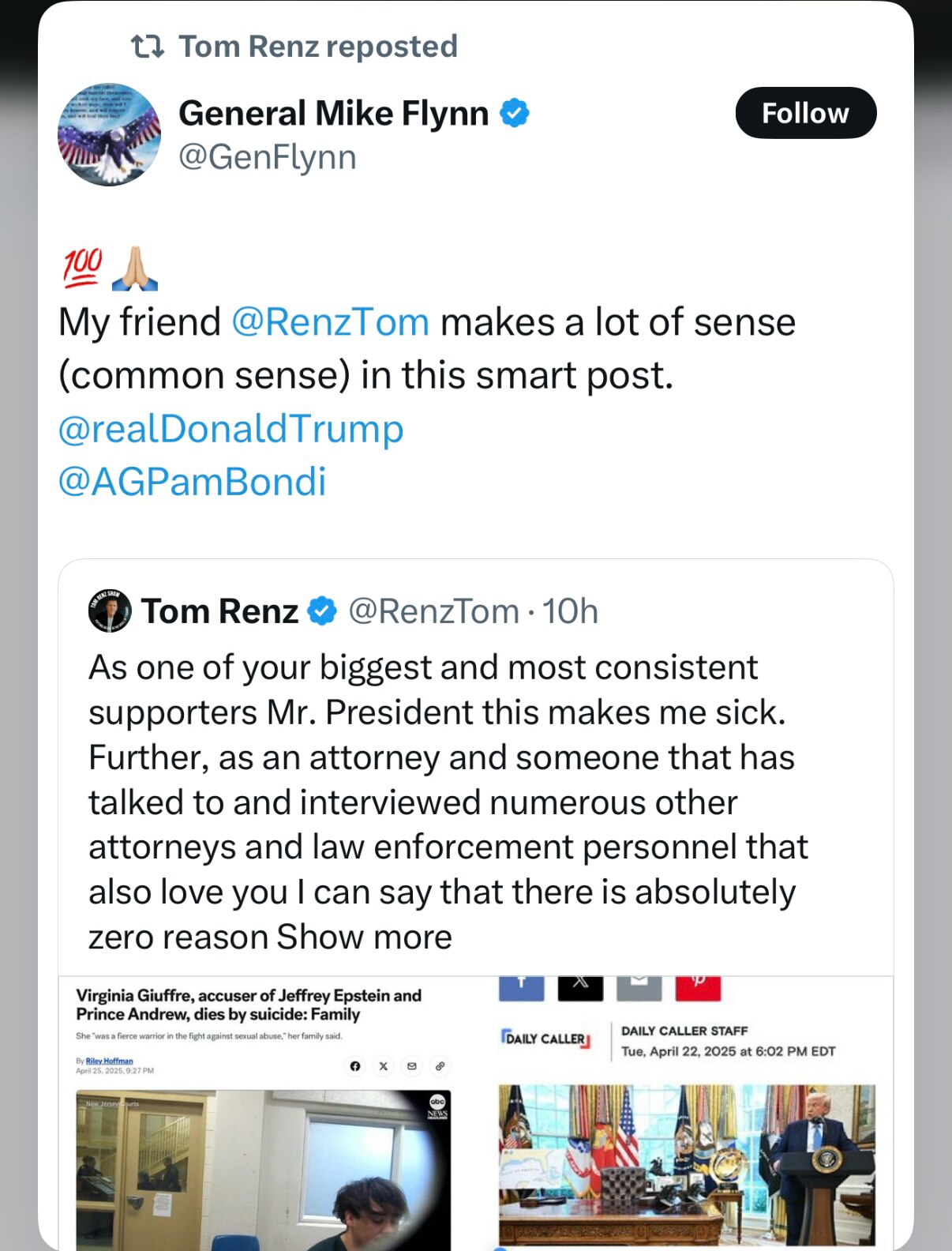Open the Virginia Giuffre ABC News image
Screen dimensions: 952x1251
(263, 1169)
